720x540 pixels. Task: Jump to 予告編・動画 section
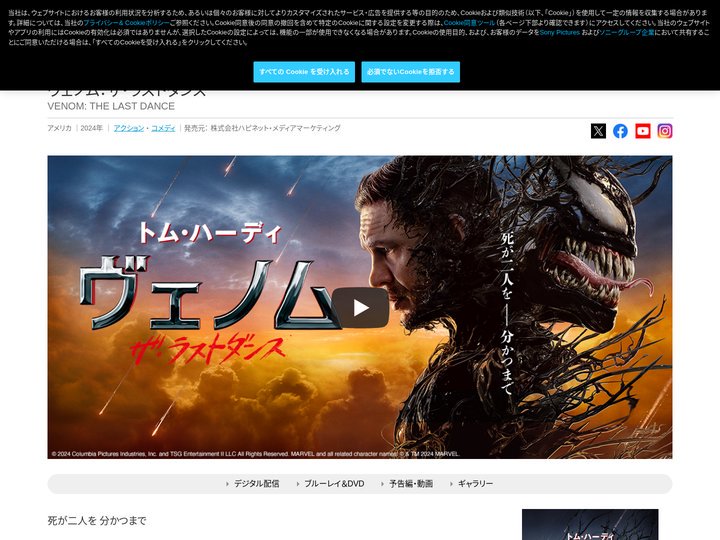tap(411, 484)
